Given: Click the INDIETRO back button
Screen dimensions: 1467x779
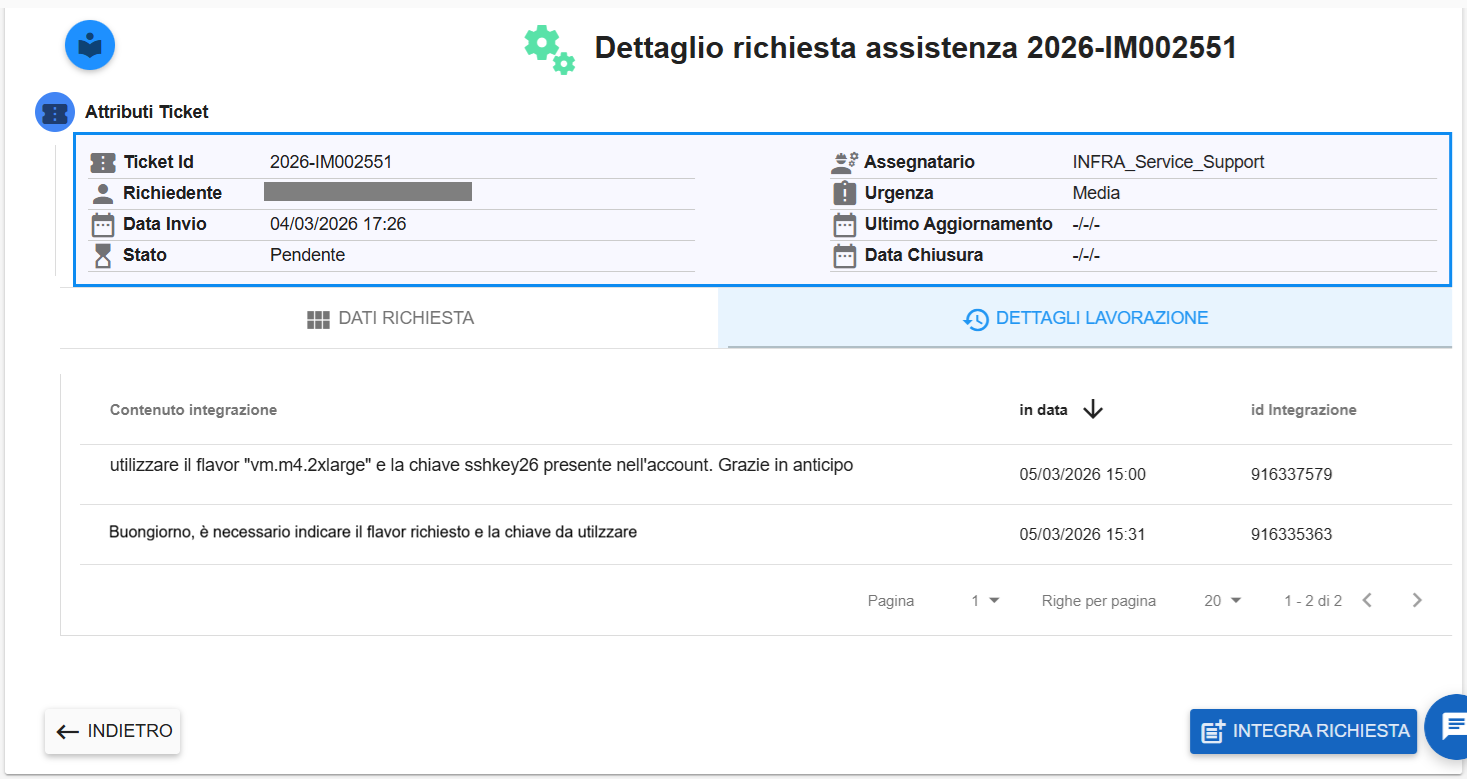Looking at the screenshot, I should [112, 731].
